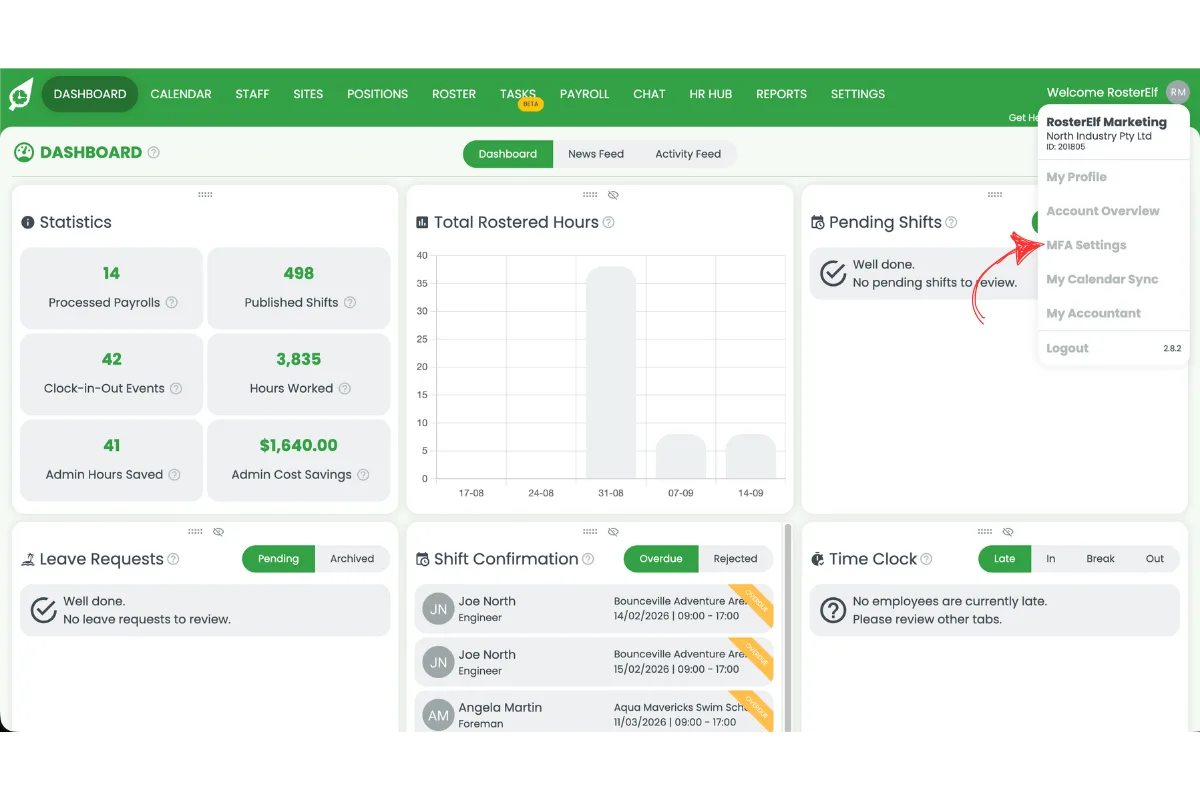
Task: Switch Leave Requests to Archived
Action: pos(352,559)
